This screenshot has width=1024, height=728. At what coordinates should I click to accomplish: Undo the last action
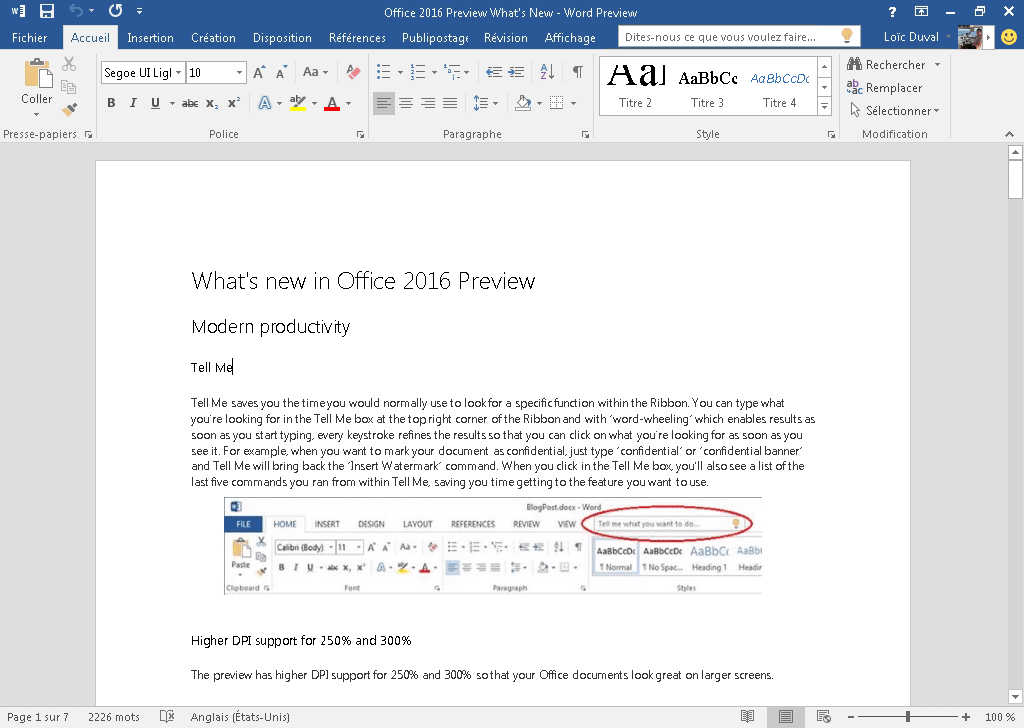(x=76, y=11)
